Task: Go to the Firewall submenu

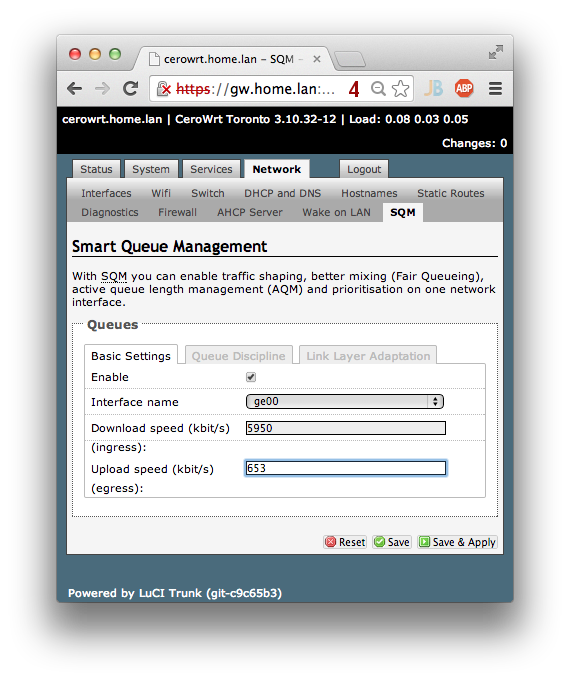Action: click(177, 212)
